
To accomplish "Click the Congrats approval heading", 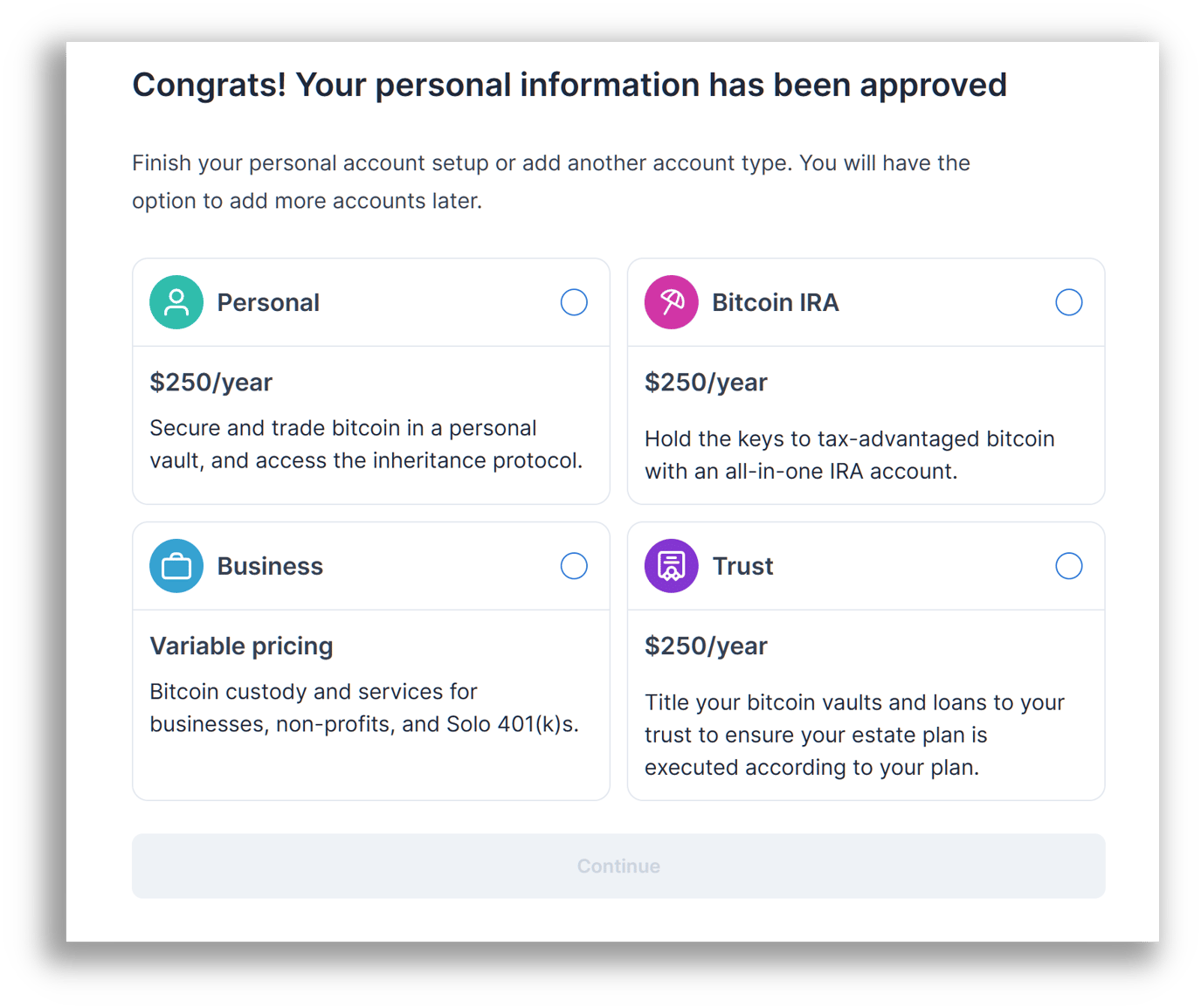I will 569,85.
